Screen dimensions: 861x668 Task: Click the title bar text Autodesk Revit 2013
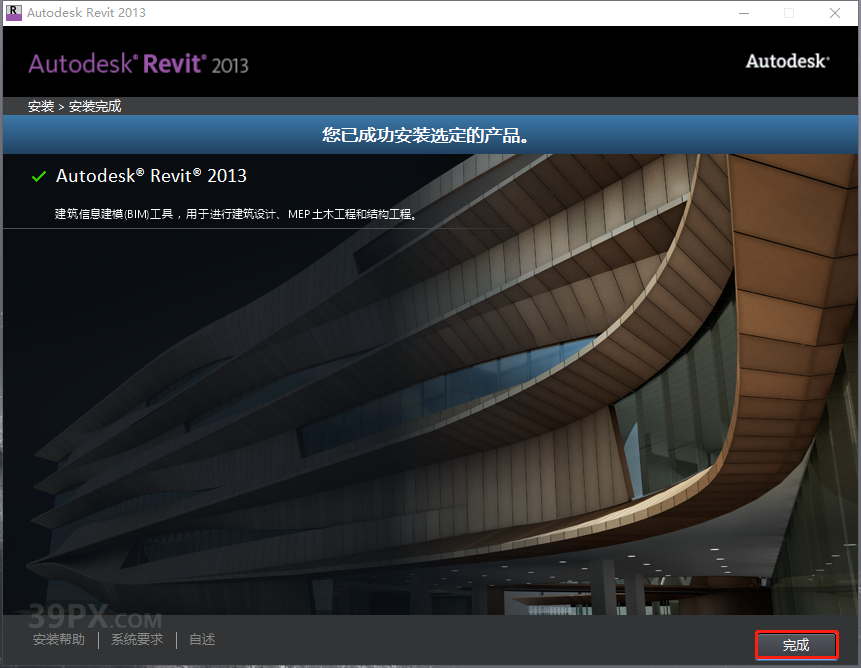click(85, 12)
